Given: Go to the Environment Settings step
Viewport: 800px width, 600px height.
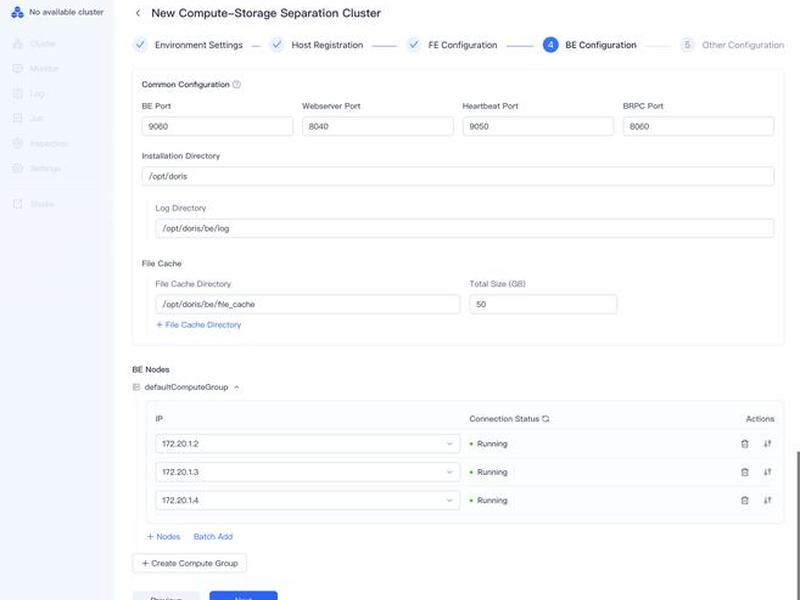Looking at the screenshot, I should [188, 45].
